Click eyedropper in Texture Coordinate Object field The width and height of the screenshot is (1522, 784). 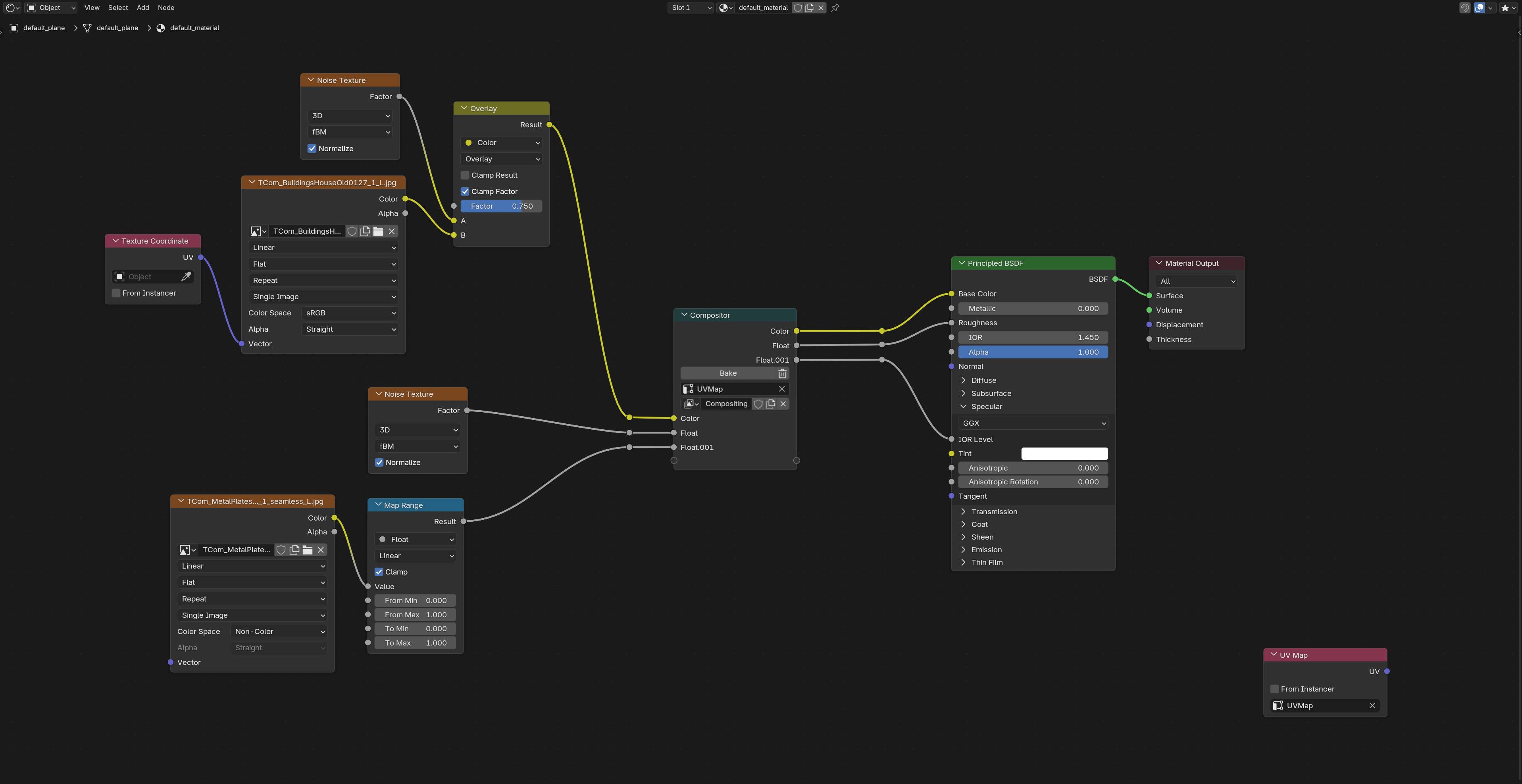185,277
